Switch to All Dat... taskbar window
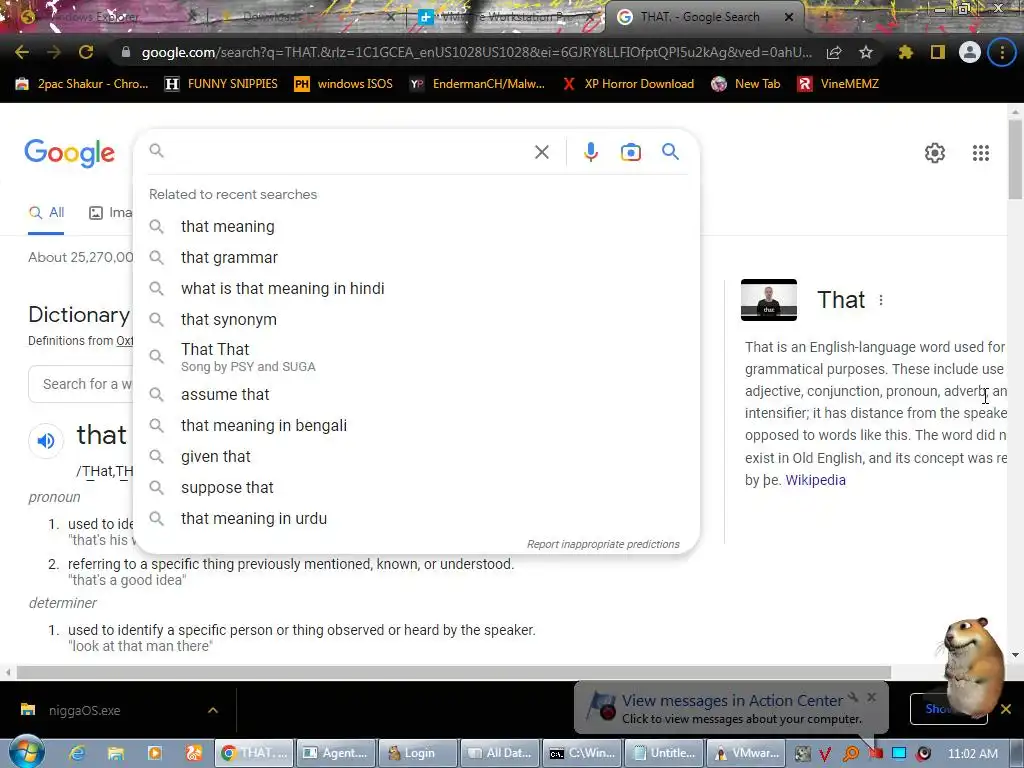This screenshot has width=1024, height=768. (x=500, y=753)
